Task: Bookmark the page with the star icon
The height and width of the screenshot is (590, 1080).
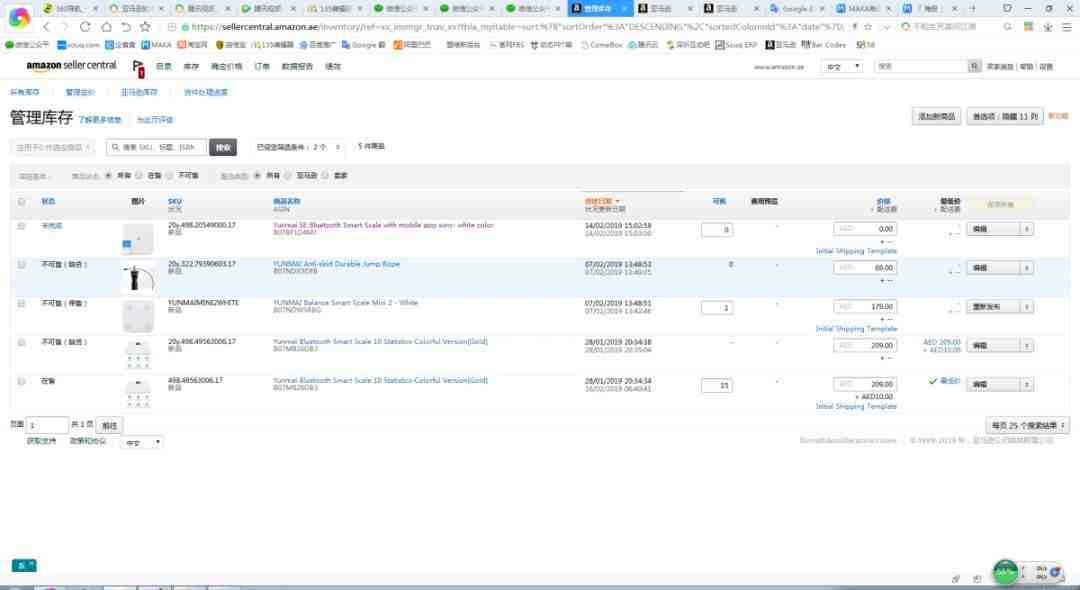Action: 145,26
